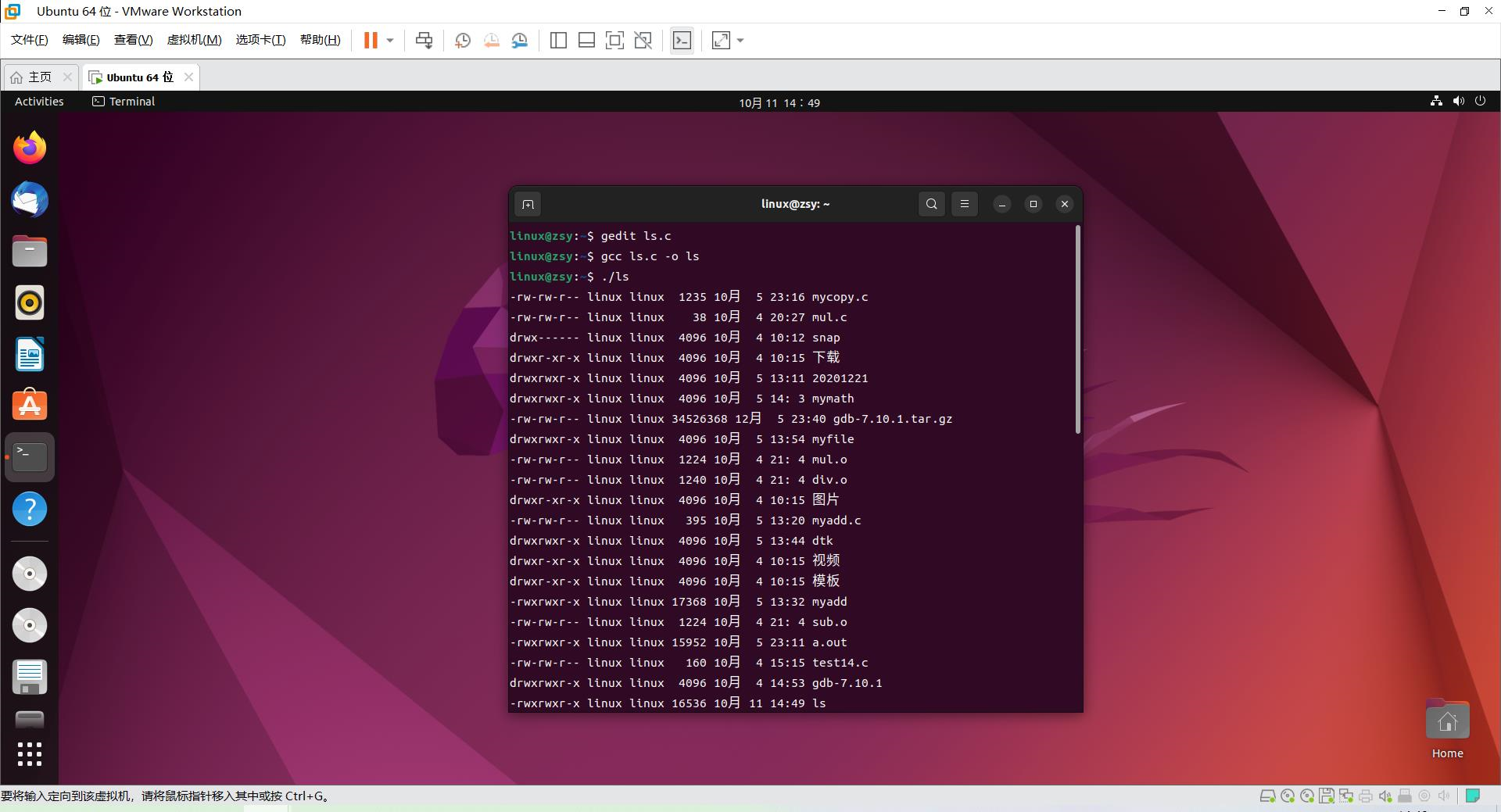
Task: Open the Snapshot Manager wrench-clock icon
Action: click(x=520, y=41)
